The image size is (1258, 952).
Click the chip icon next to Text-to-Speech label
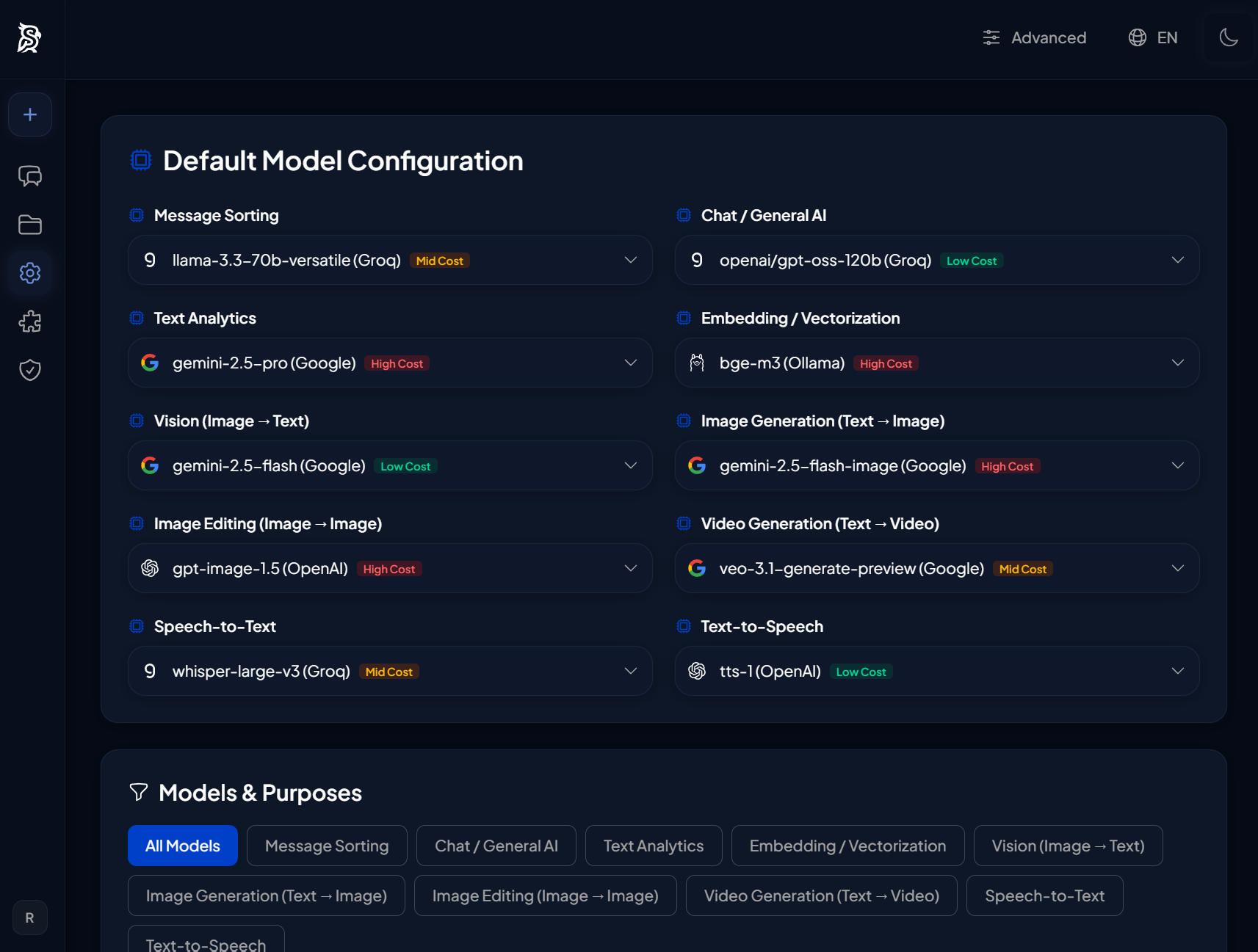coord(684,626)
